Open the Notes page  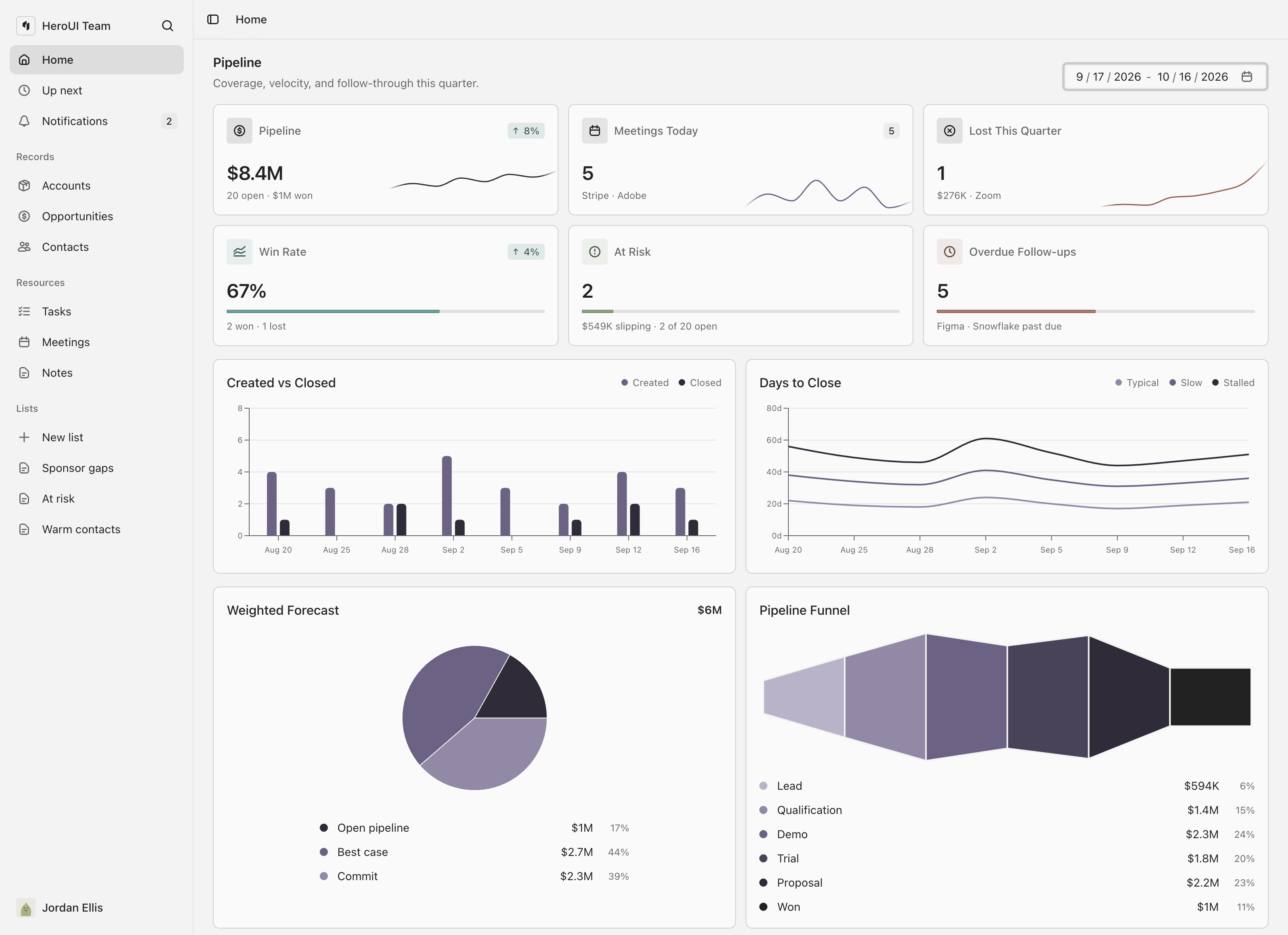[x=96, y=373]
